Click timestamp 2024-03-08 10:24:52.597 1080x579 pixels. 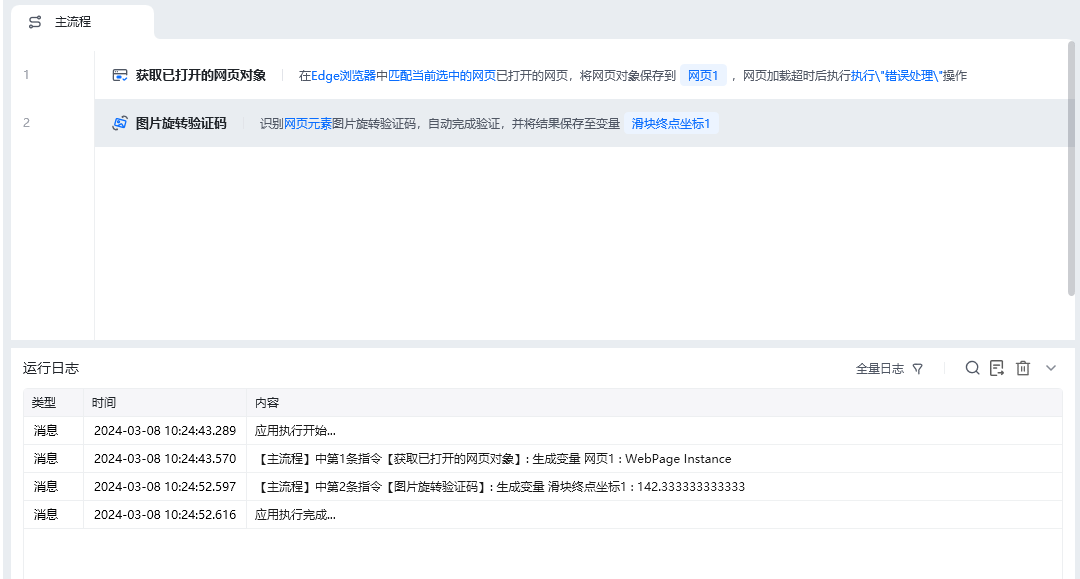pyautogui.click(x=165, y=487)
